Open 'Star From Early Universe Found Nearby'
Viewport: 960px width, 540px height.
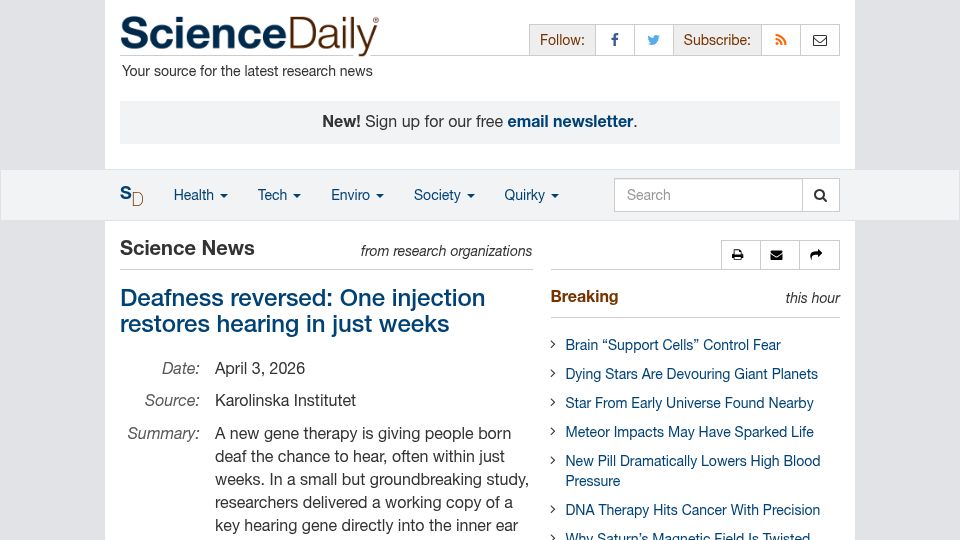tap(689, 403)
